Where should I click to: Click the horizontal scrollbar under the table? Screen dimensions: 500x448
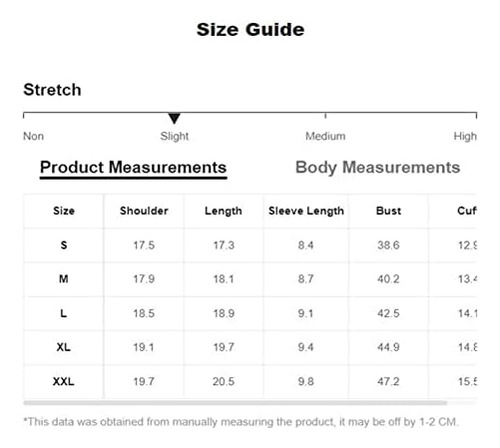[x=235, y=403]
